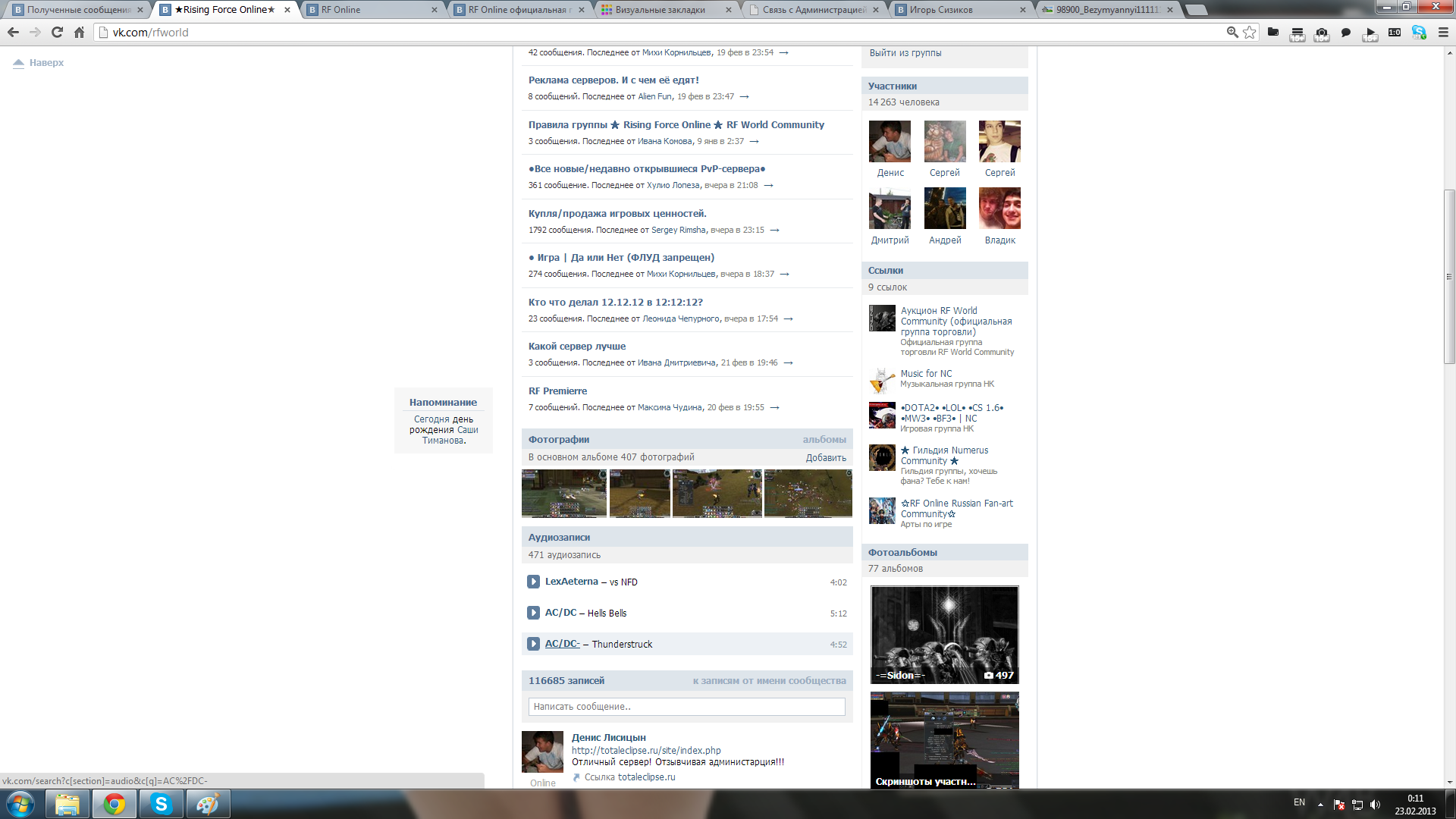Open Саши Тиманова birthday reminder link
Image resolution: width=1456 pixels, height=819 pixels.
(450, 435)
